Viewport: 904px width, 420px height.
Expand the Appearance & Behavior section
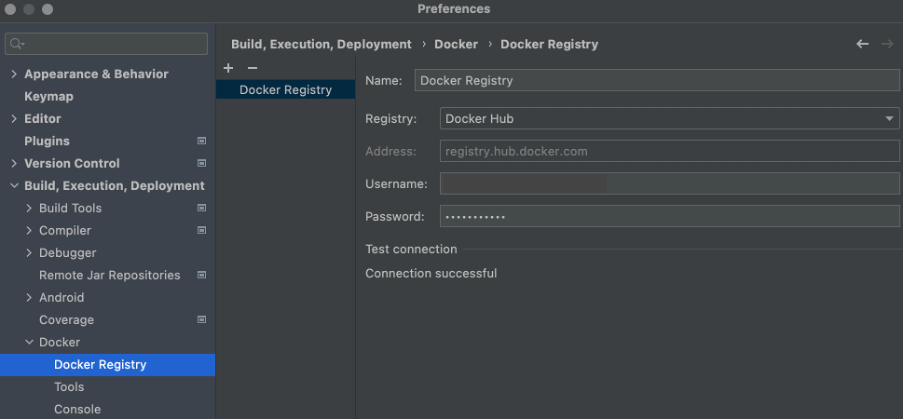(13, 74)
